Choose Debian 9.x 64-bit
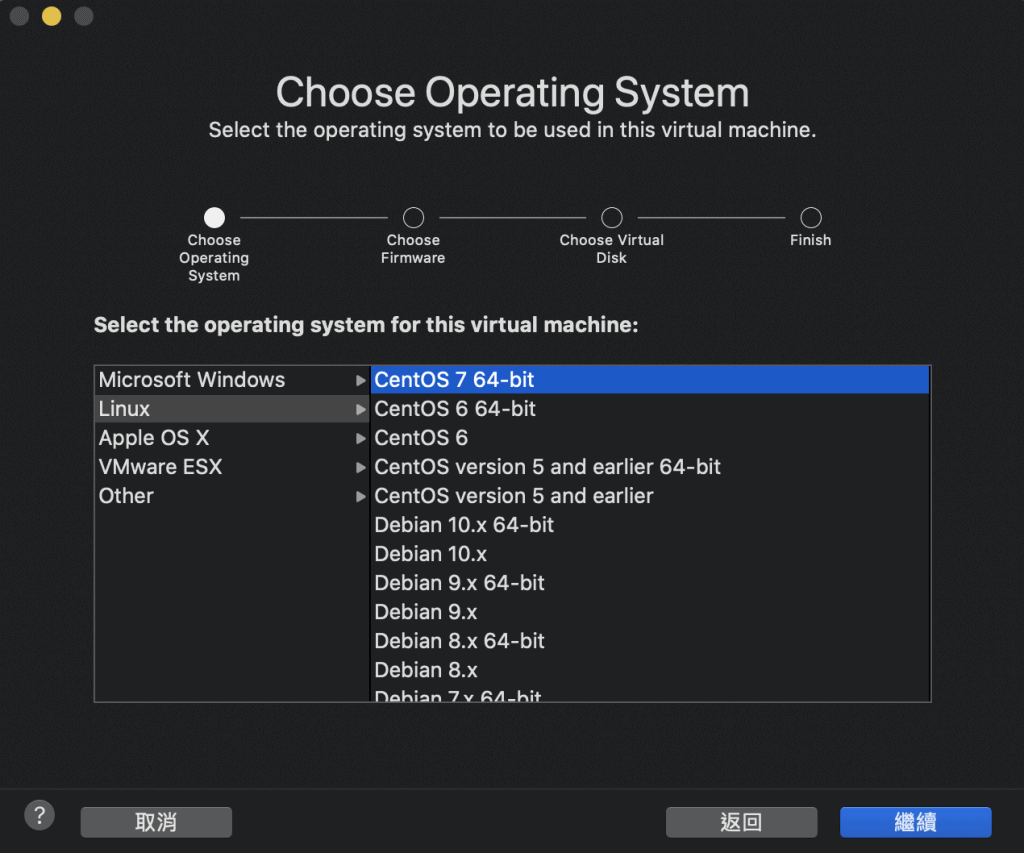The height and width of the screenshot is (853, 1024). click(x=650, y=583)
